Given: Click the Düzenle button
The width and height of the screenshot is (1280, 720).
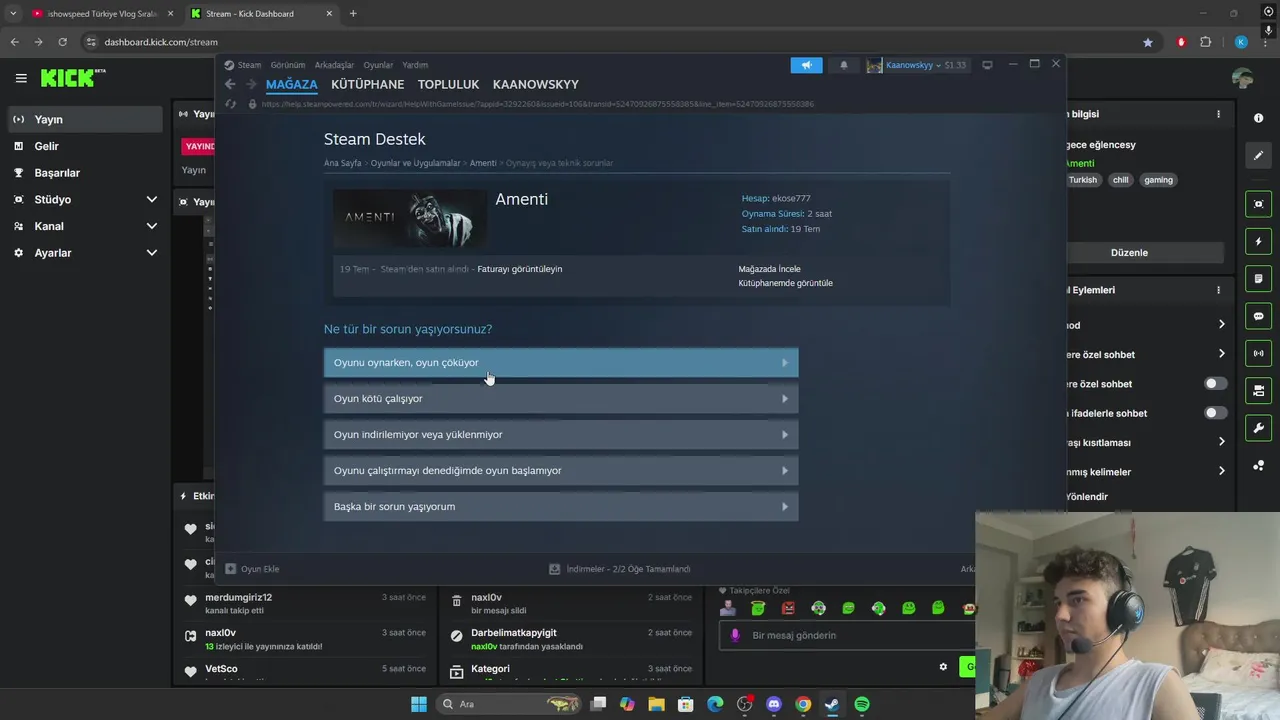Looking at the screenshot, I should click(x=1129, y=253).
